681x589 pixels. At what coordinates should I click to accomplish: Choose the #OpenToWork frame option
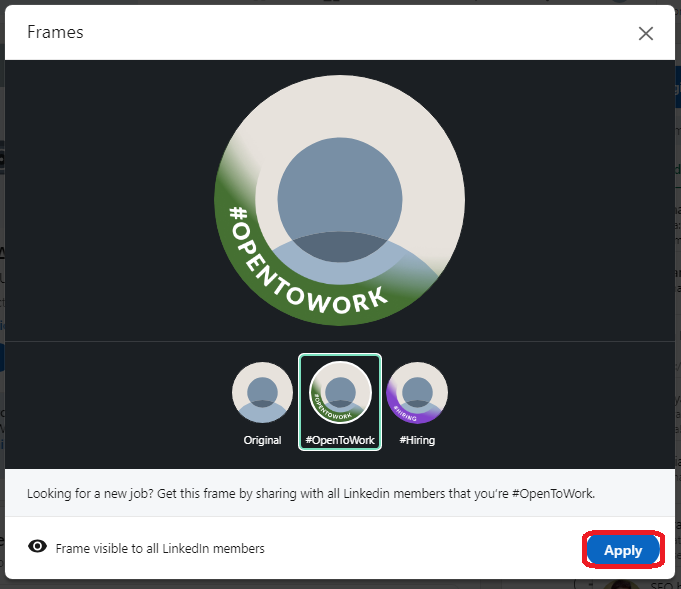[x=340, y=402]
